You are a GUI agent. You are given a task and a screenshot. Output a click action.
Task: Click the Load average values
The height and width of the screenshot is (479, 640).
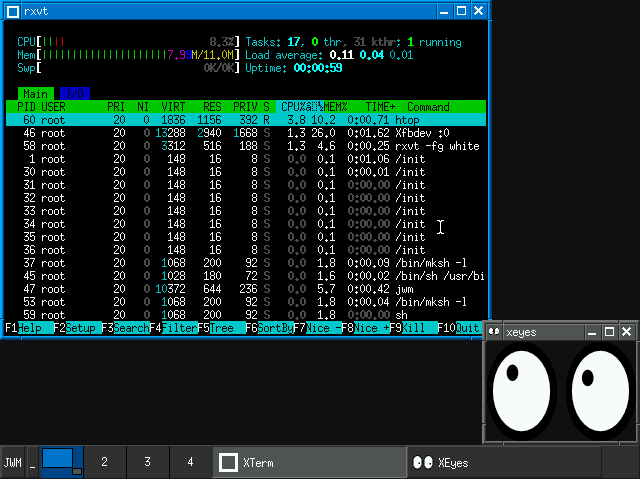[371, 55]
